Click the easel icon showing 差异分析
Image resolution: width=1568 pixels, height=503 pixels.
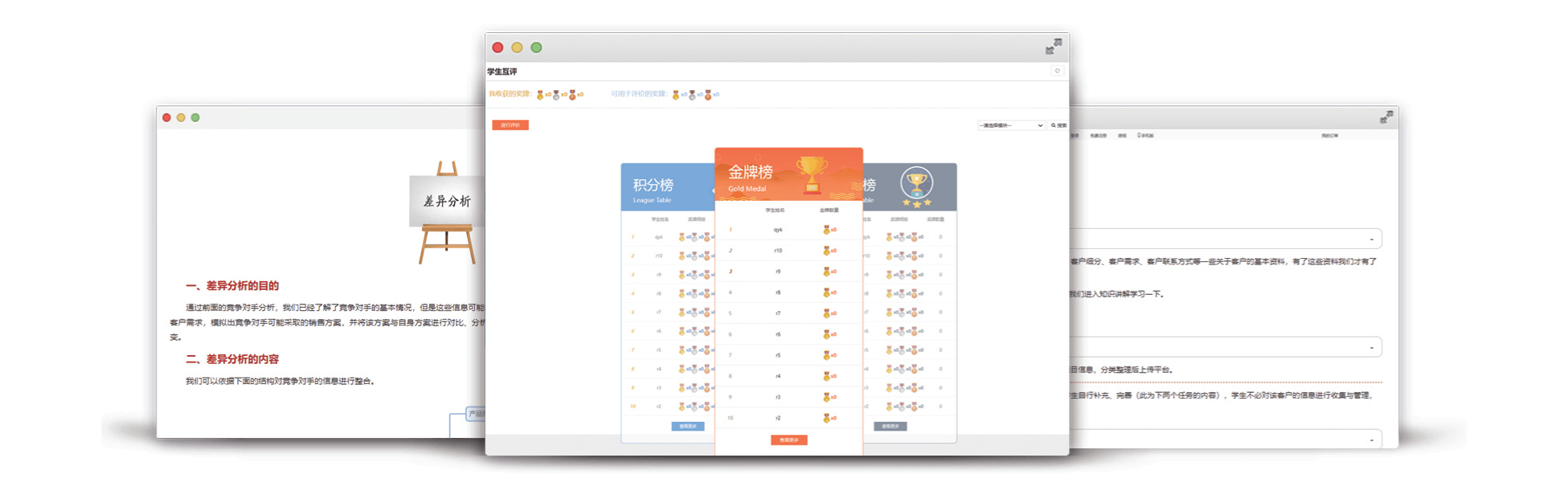pos(447,212)
